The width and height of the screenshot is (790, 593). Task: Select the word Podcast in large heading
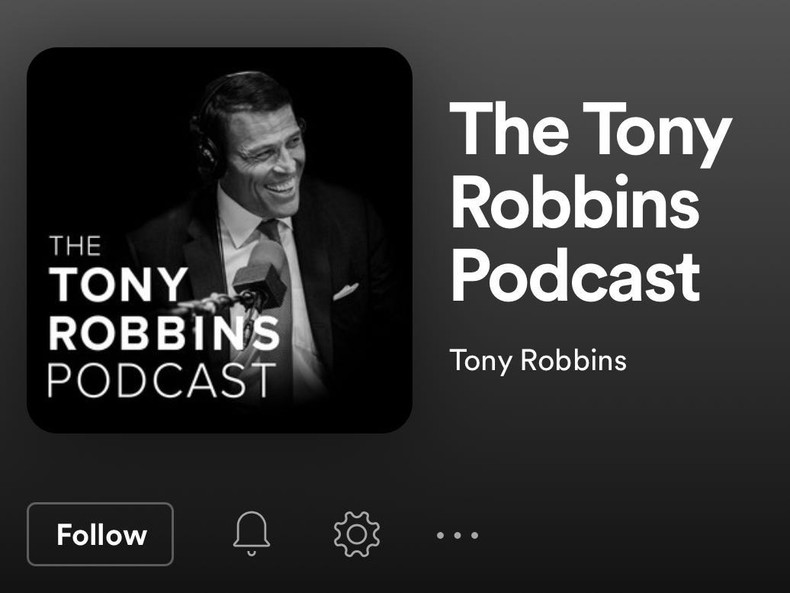(575, 277)
